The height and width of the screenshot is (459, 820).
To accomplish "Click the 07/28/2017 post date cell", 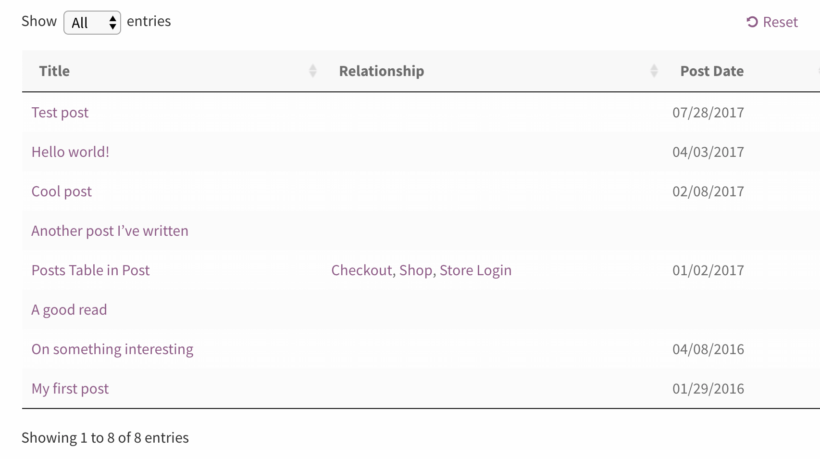I will pos(708,112).
